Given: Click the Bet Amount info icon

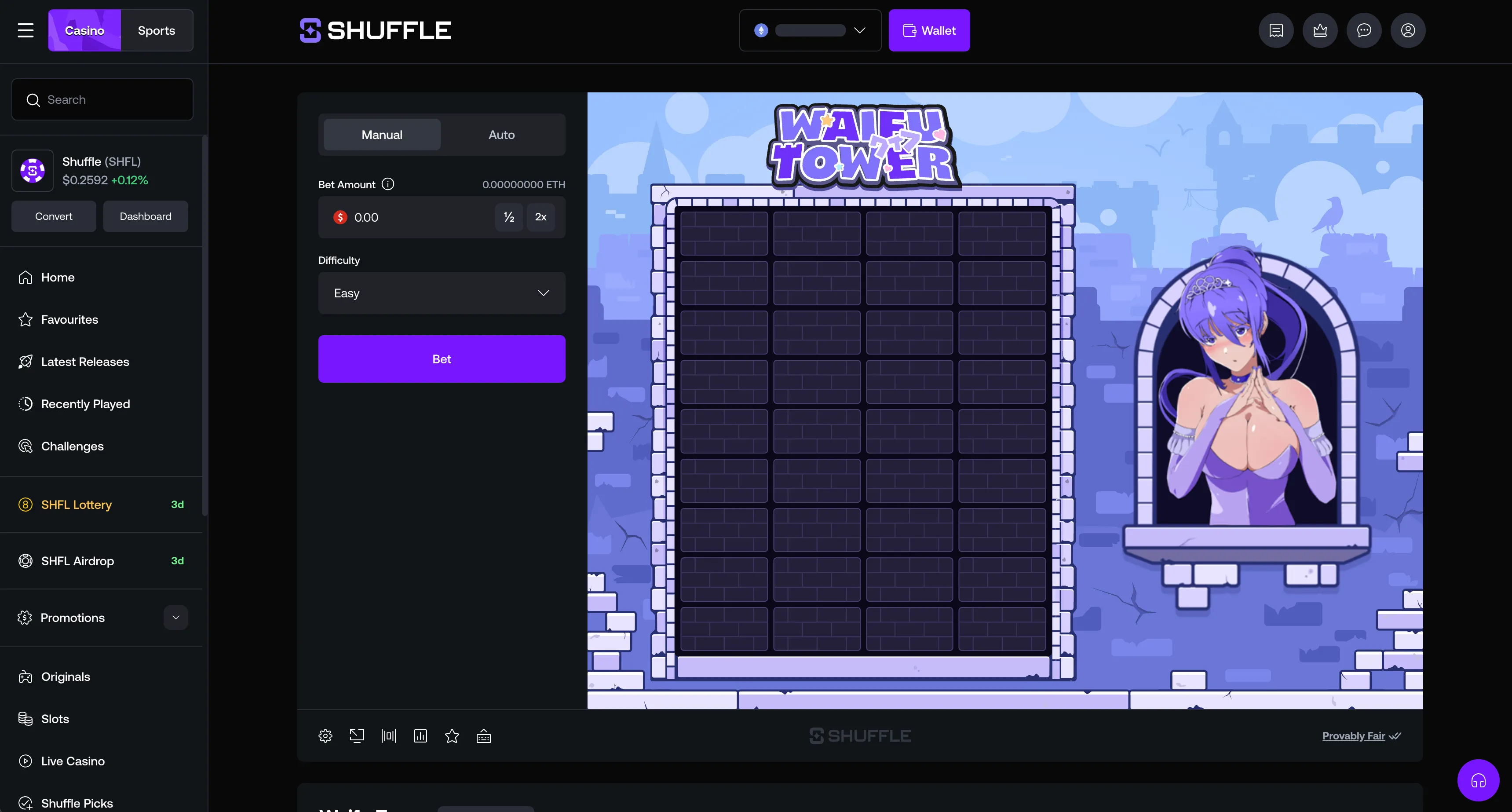Looking at the screenshot, I should (x=388, y=184).
